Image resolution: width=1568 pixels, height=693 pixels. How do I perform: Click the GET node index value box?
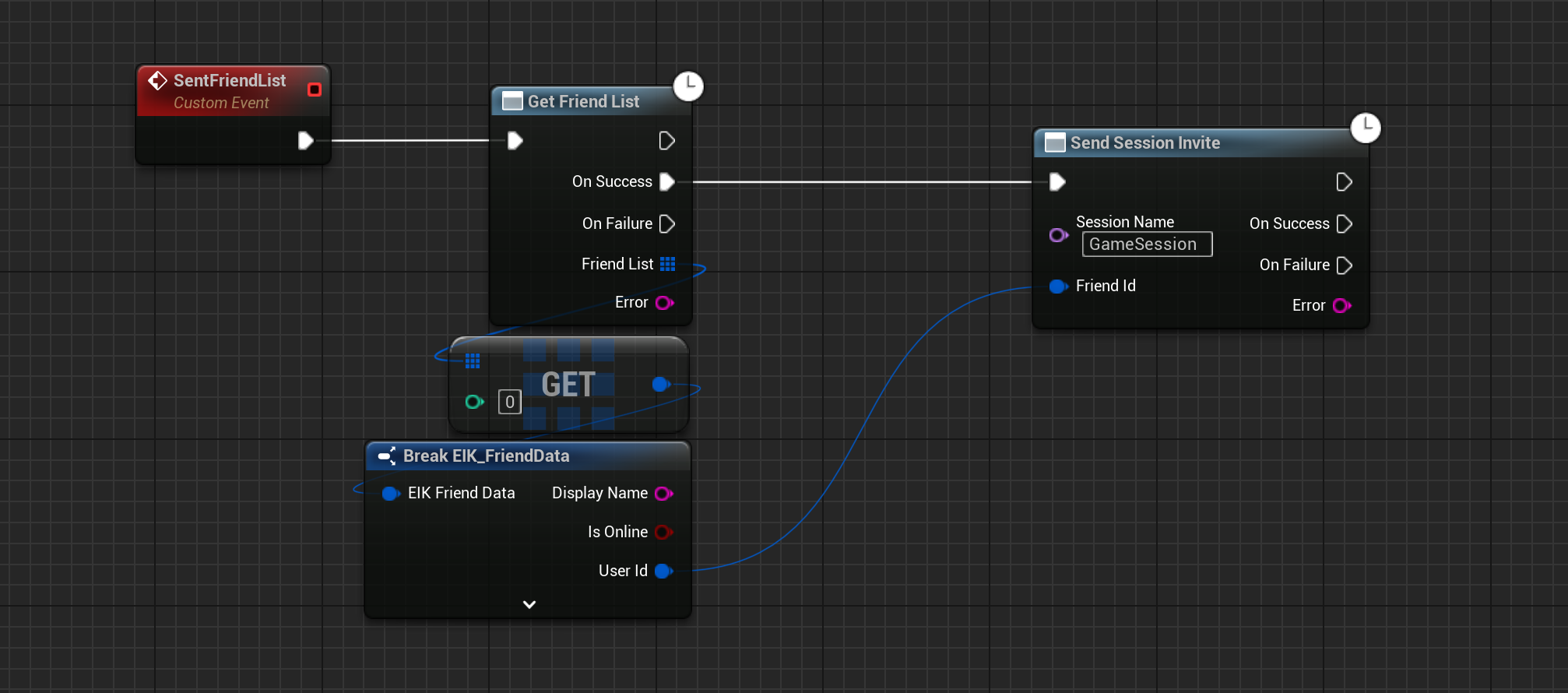click(x=510, y=402)
